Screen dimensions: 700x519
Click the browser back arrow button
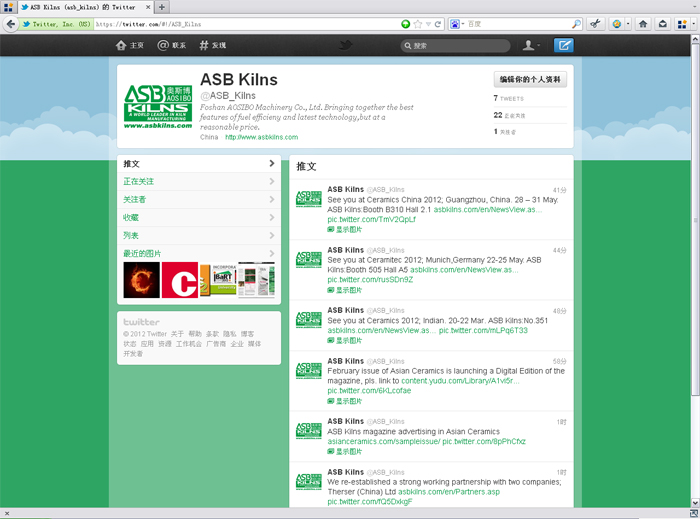tap(10, 24)
